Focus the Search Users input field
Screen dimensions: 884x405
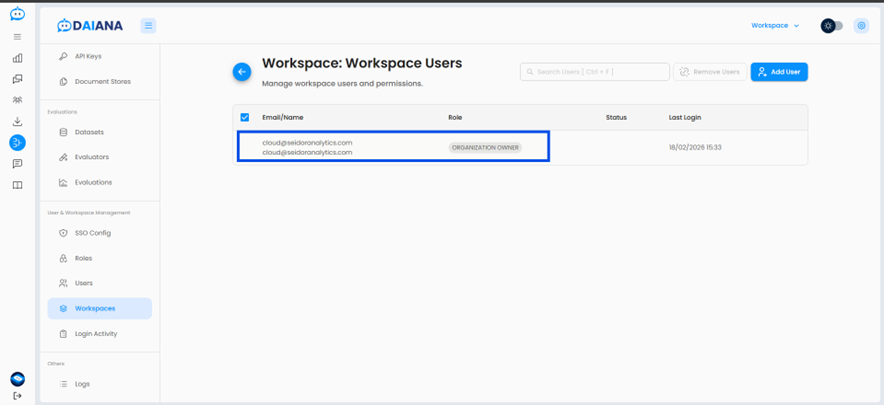coord(595,72)
